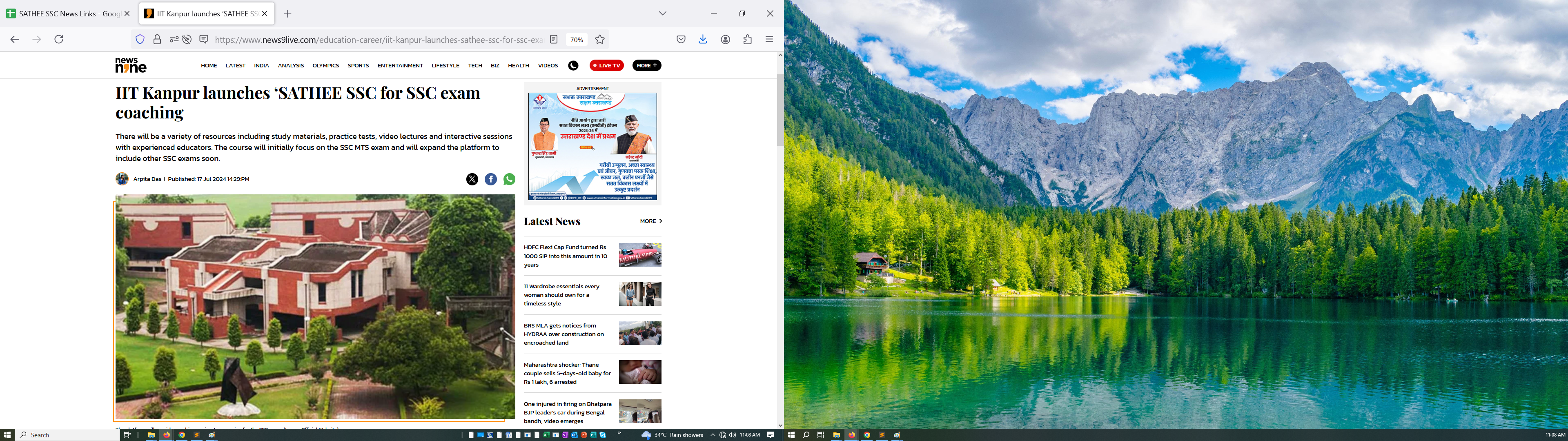Toggle dark mode moon icon
The image size is (1568, 441).
(x=573, y=66)
